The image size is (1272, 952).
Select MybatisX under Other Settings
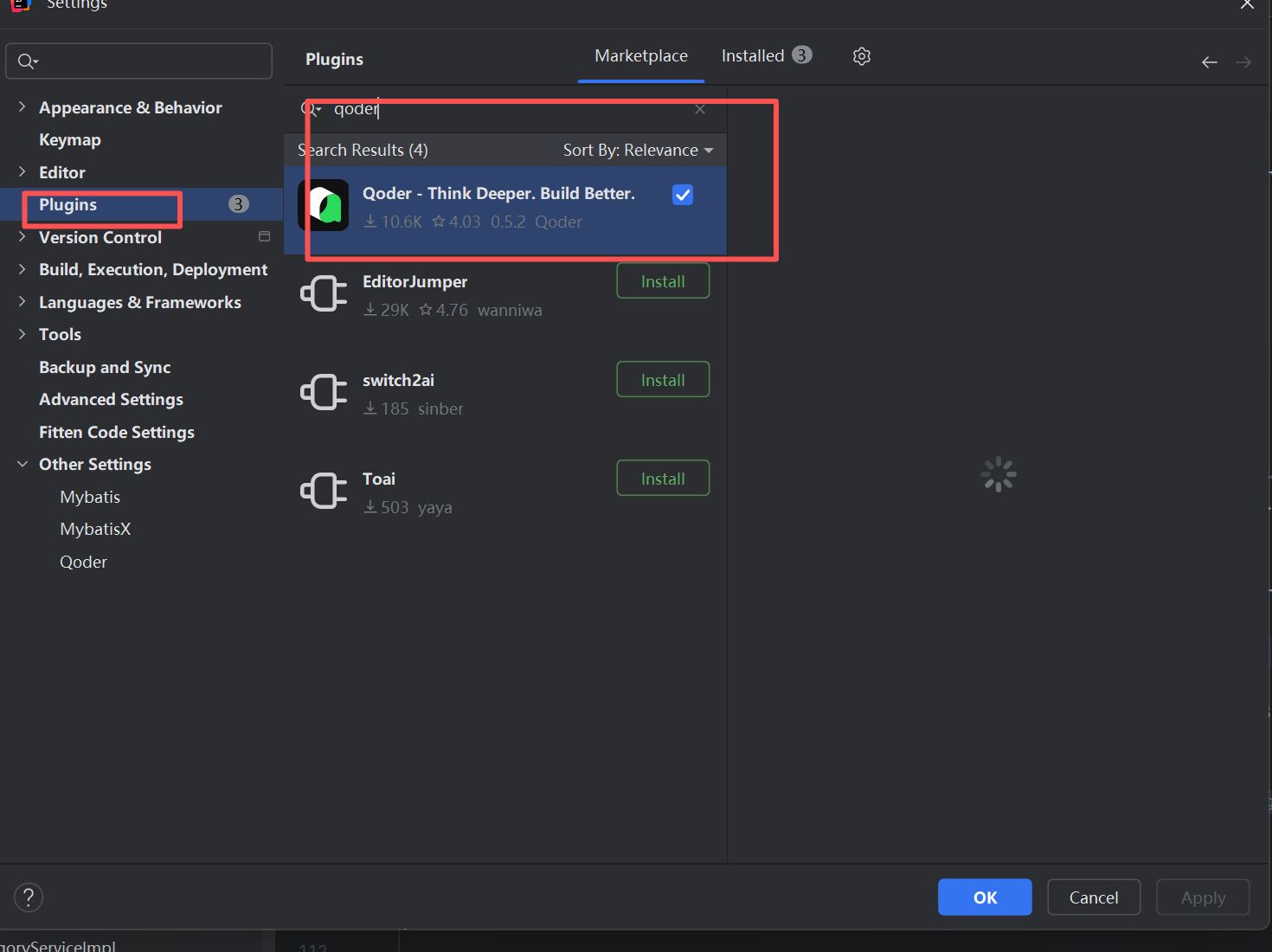95,530
